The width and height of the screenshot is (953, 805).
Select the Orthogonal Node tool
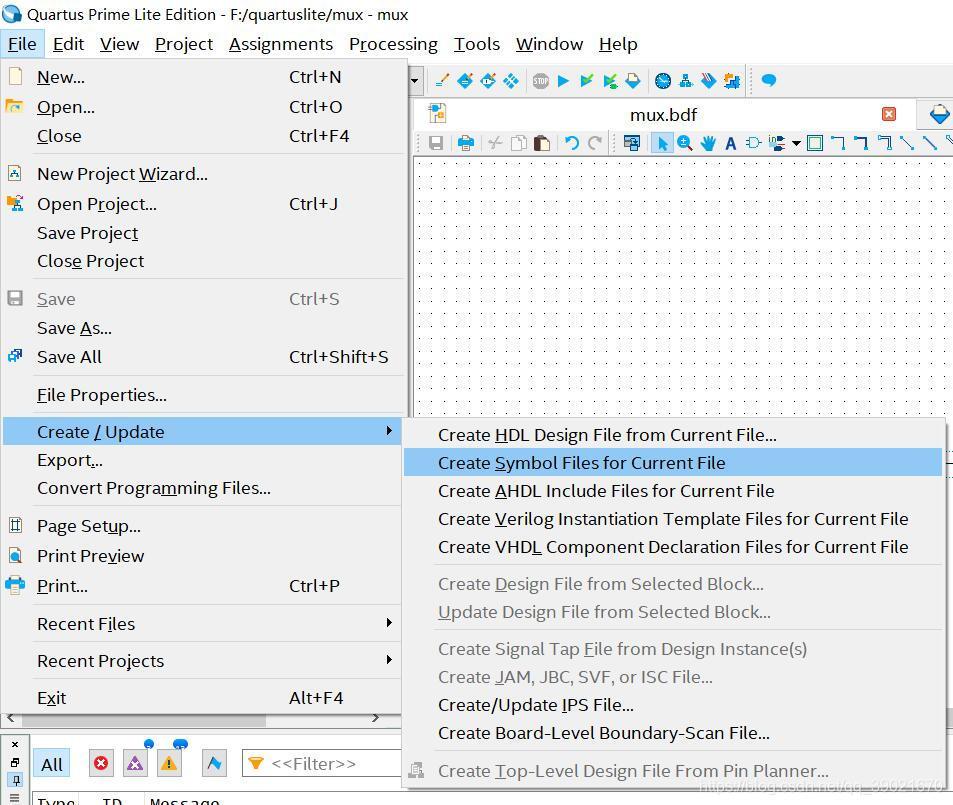pyautogui.click(x=838, y=143)
